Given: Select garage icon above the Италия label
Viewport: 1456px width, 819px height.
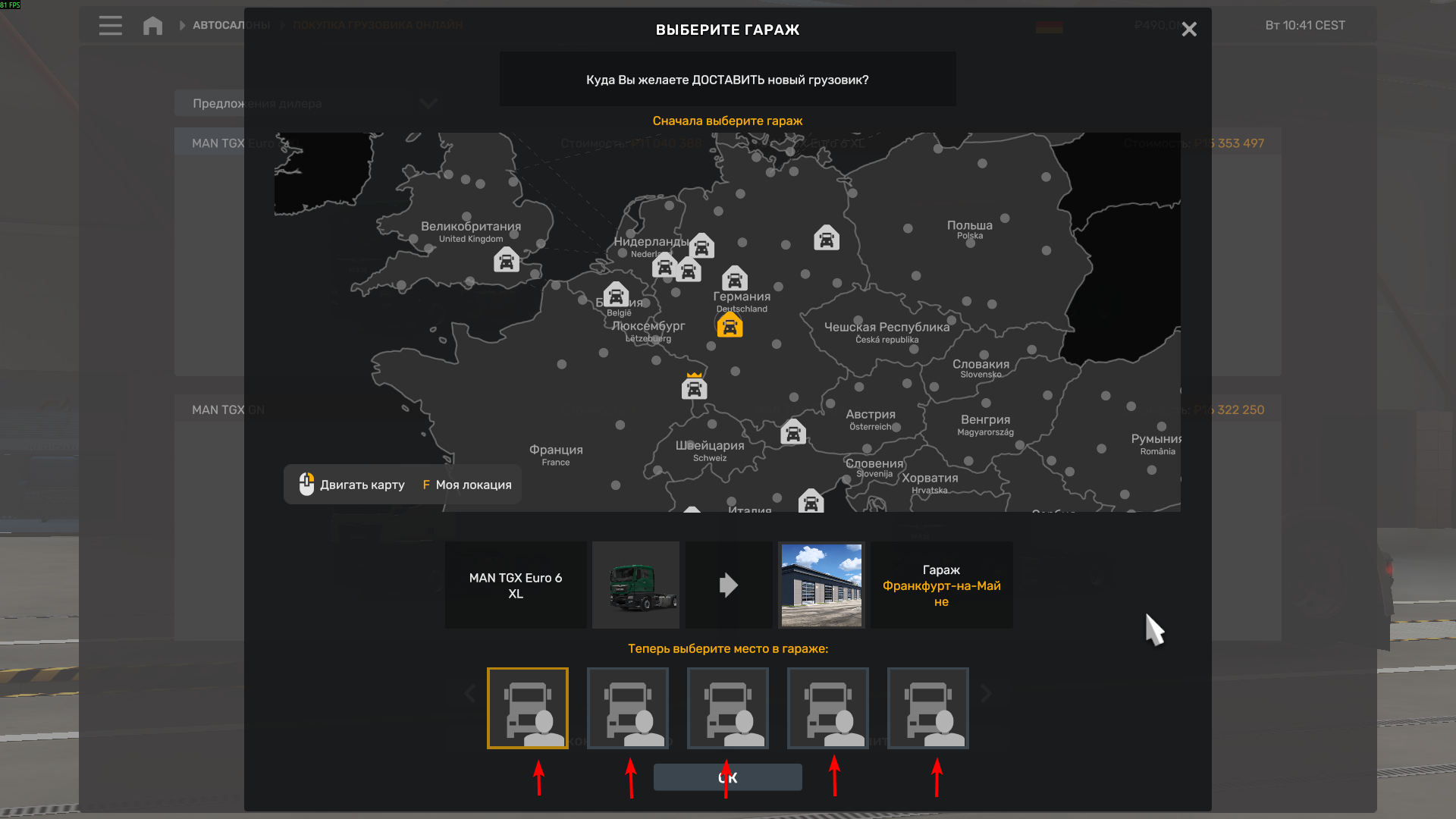Looking at the screenshot, I should pos(811,500).
